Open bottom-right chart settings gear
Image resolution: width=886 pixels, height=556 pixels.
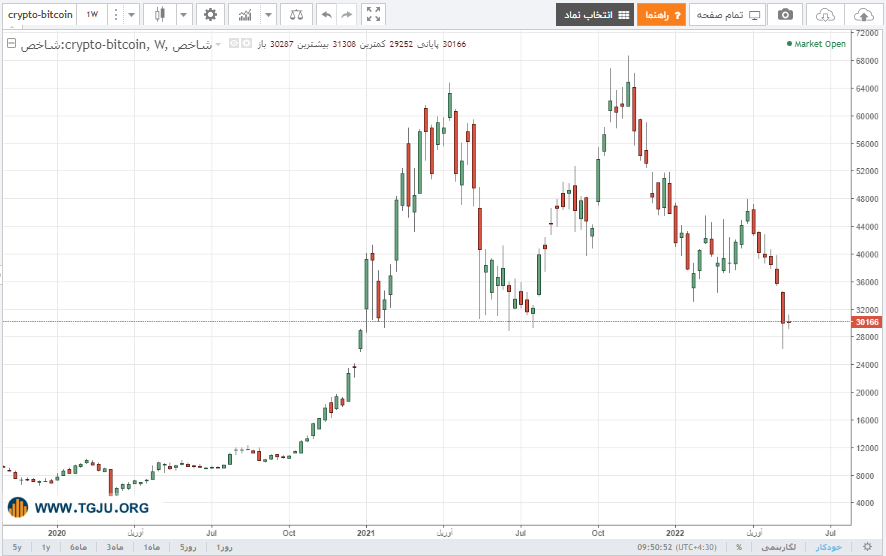click(x=867, y=546)
